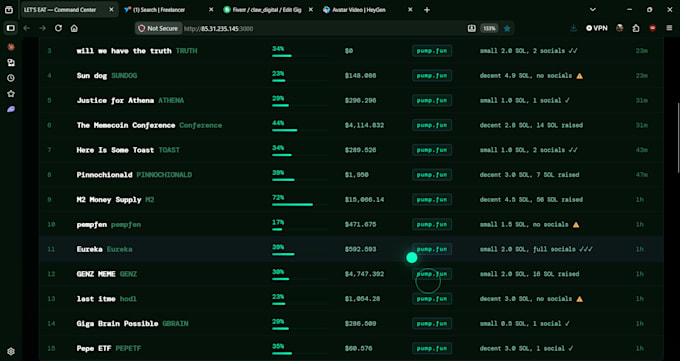Viewport: 680px width, 361px height.
Task: Bookmark this page with the star
Action: [507, 28]
